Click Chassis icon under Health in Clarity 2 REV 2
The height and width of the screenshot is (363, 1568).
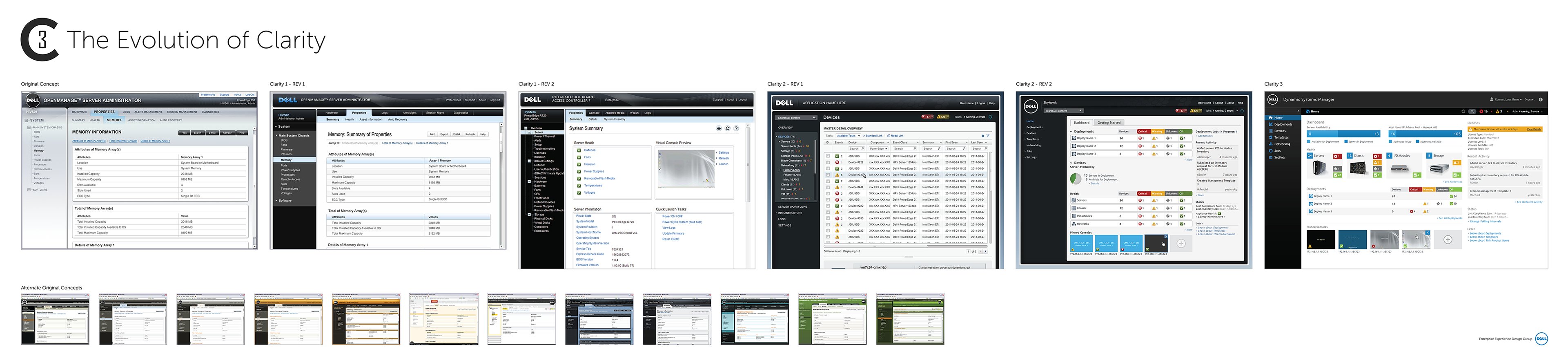coord(1074,208)
